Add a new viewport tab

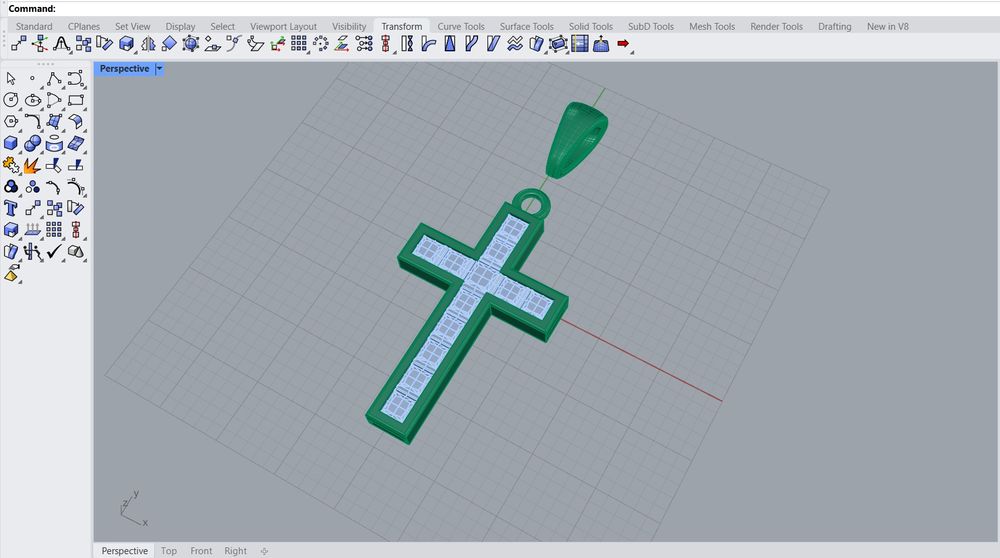(x=264, y=550)
